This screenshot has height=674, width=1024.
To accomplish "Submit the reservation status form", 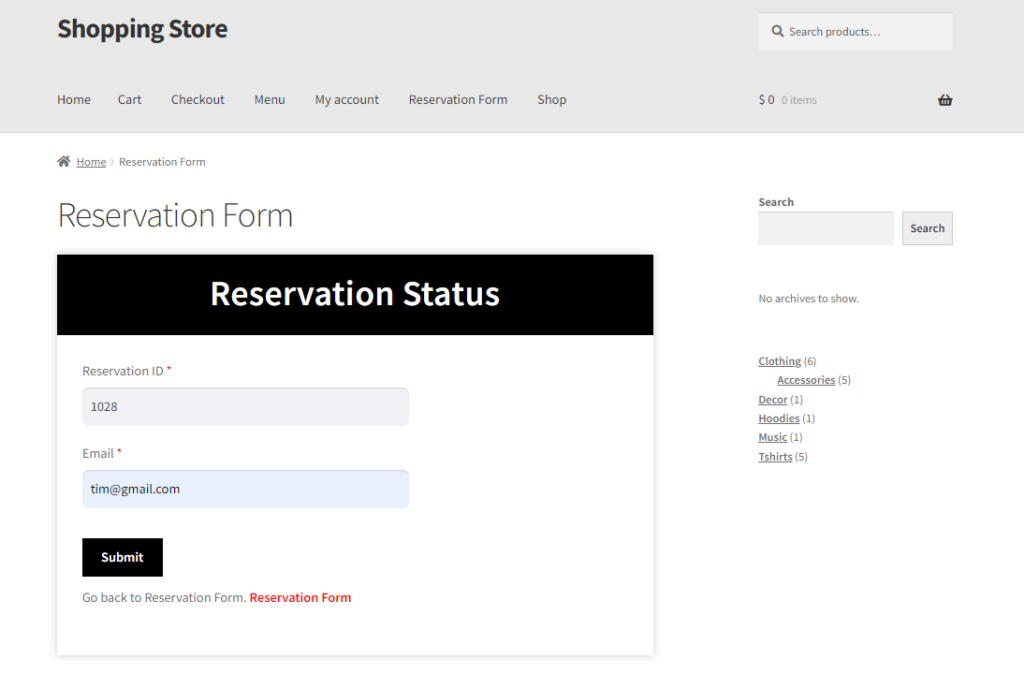I will point(122,557).
